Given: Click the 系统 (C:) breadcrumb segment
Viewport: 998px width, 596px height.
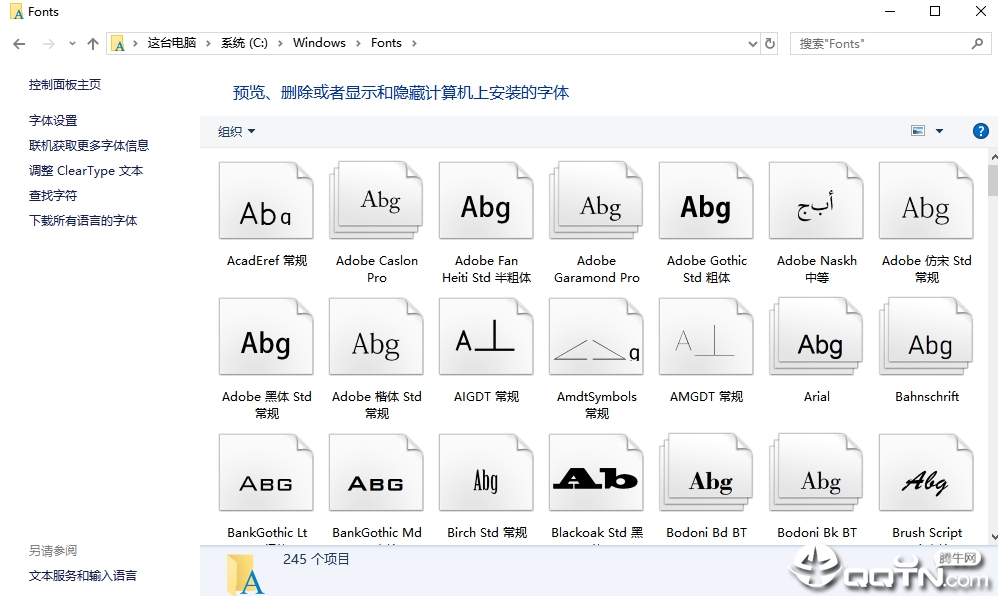Looking at the screenshot, I should point(244,43).
